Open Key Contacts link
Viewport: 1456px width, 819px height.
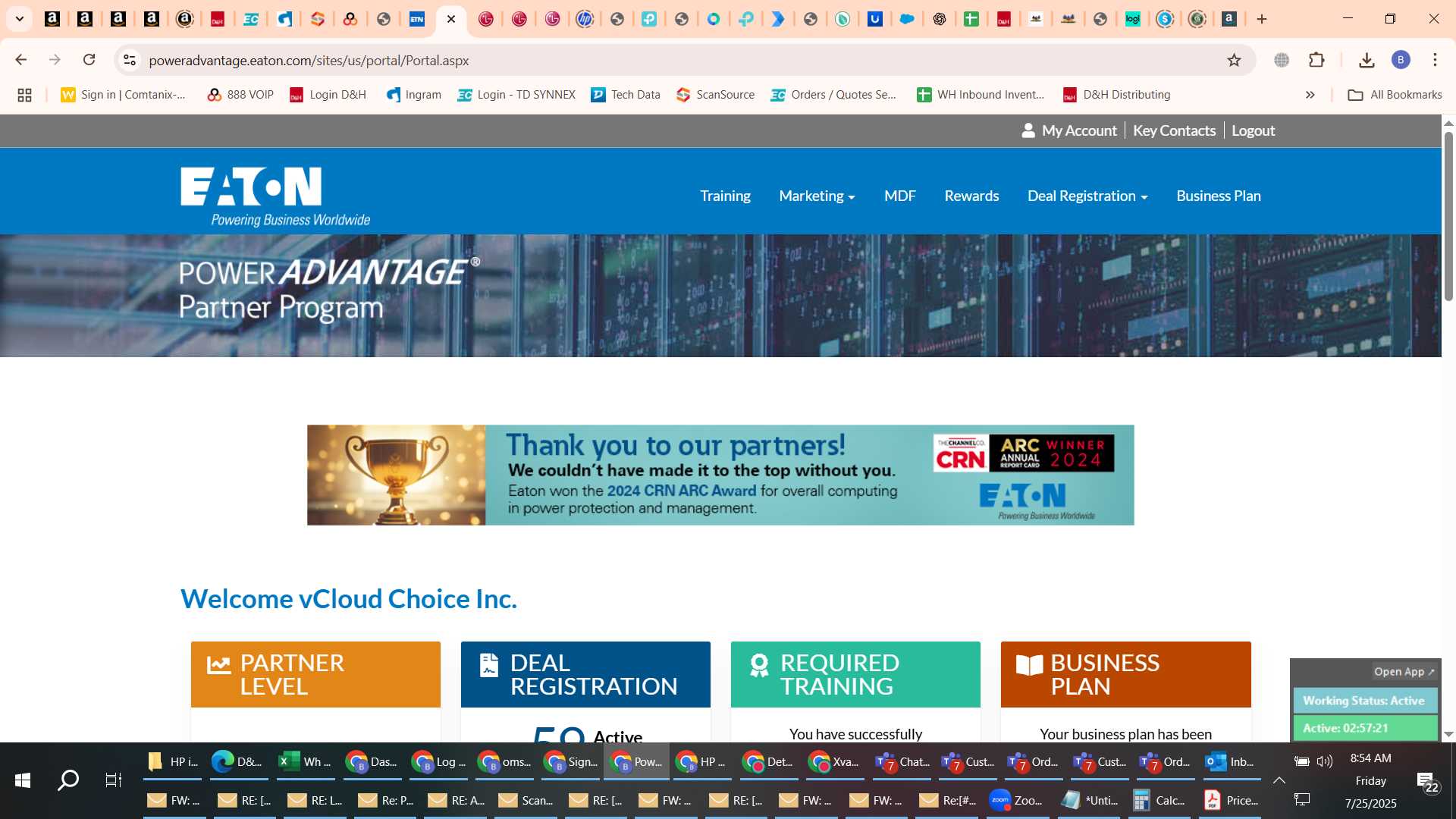pos(1174,130)
